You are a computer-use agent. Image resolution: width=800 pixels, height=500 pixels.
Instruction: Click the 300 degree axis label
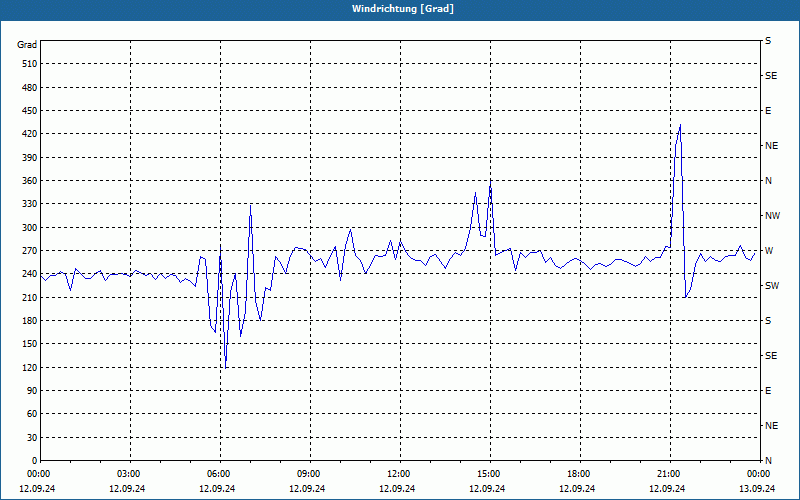30,228
